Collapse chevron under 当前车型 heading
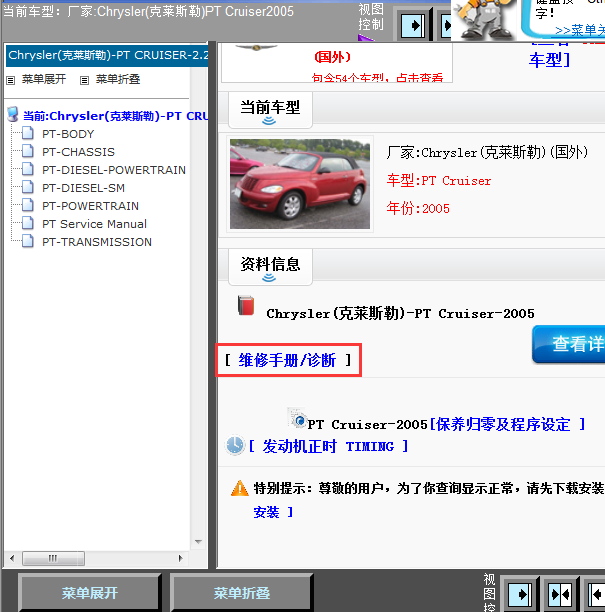 269,121
